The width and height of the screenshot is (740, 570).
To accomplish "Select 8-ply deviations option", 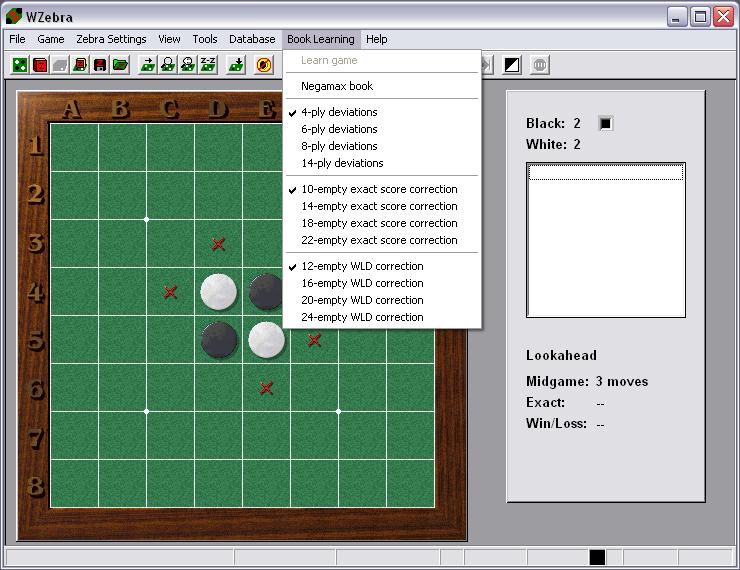I will [382, 146].
